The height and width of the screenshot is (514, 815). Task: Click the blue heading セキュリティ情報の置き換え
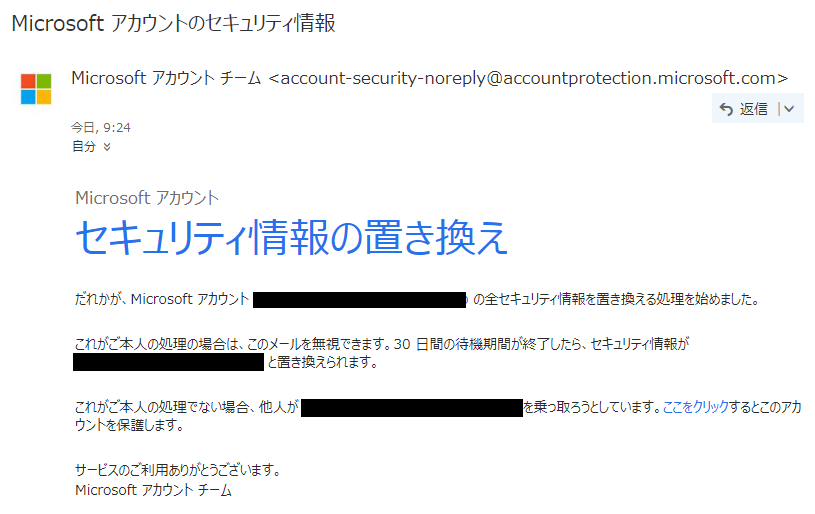pos(291,238)
